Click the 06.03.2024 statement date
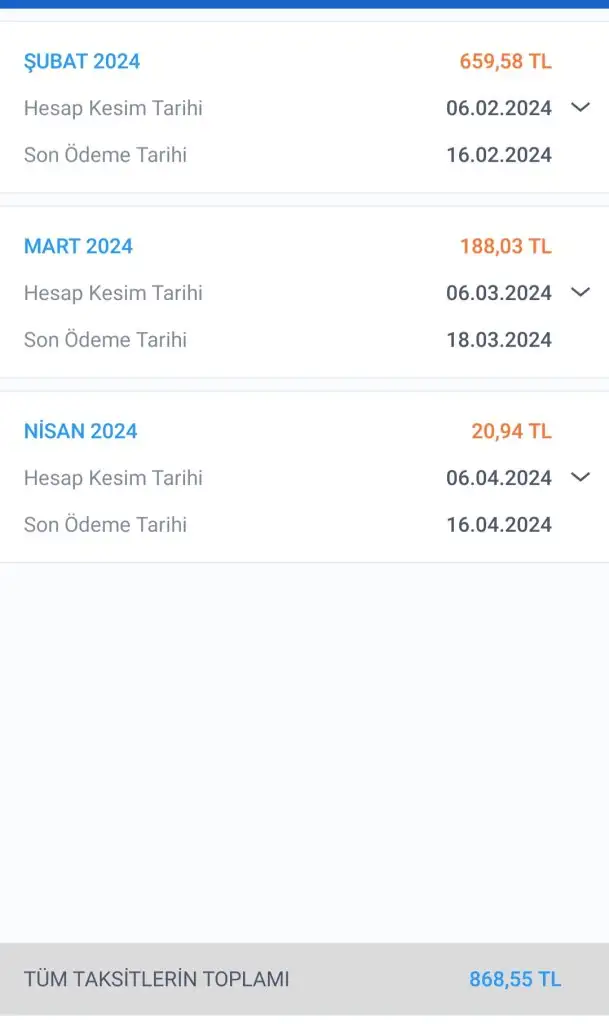Screen dimensions: 609x1024 (498, 294)
